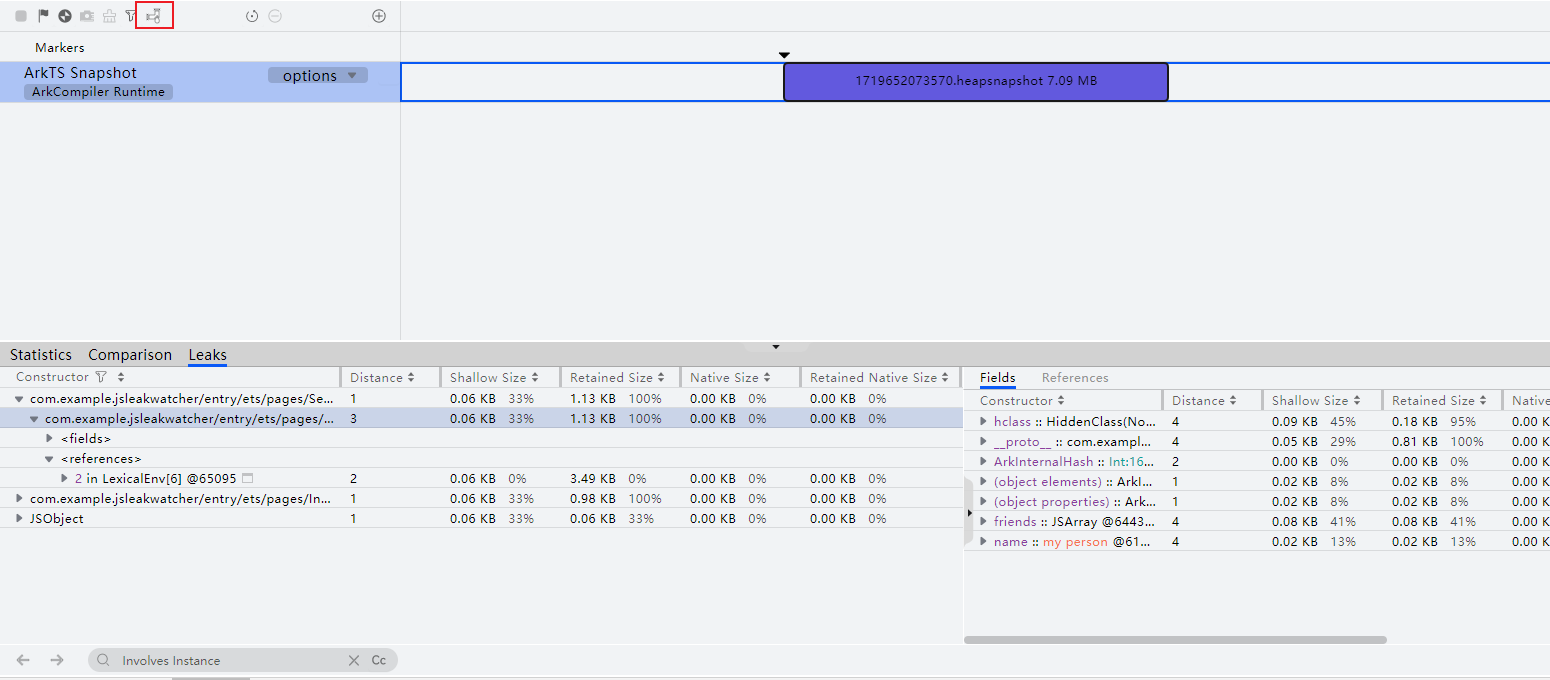Collapse the detail pane with side arrow handle
Image resolution: width=1550 pixels, height=680 pixels.
968,512
